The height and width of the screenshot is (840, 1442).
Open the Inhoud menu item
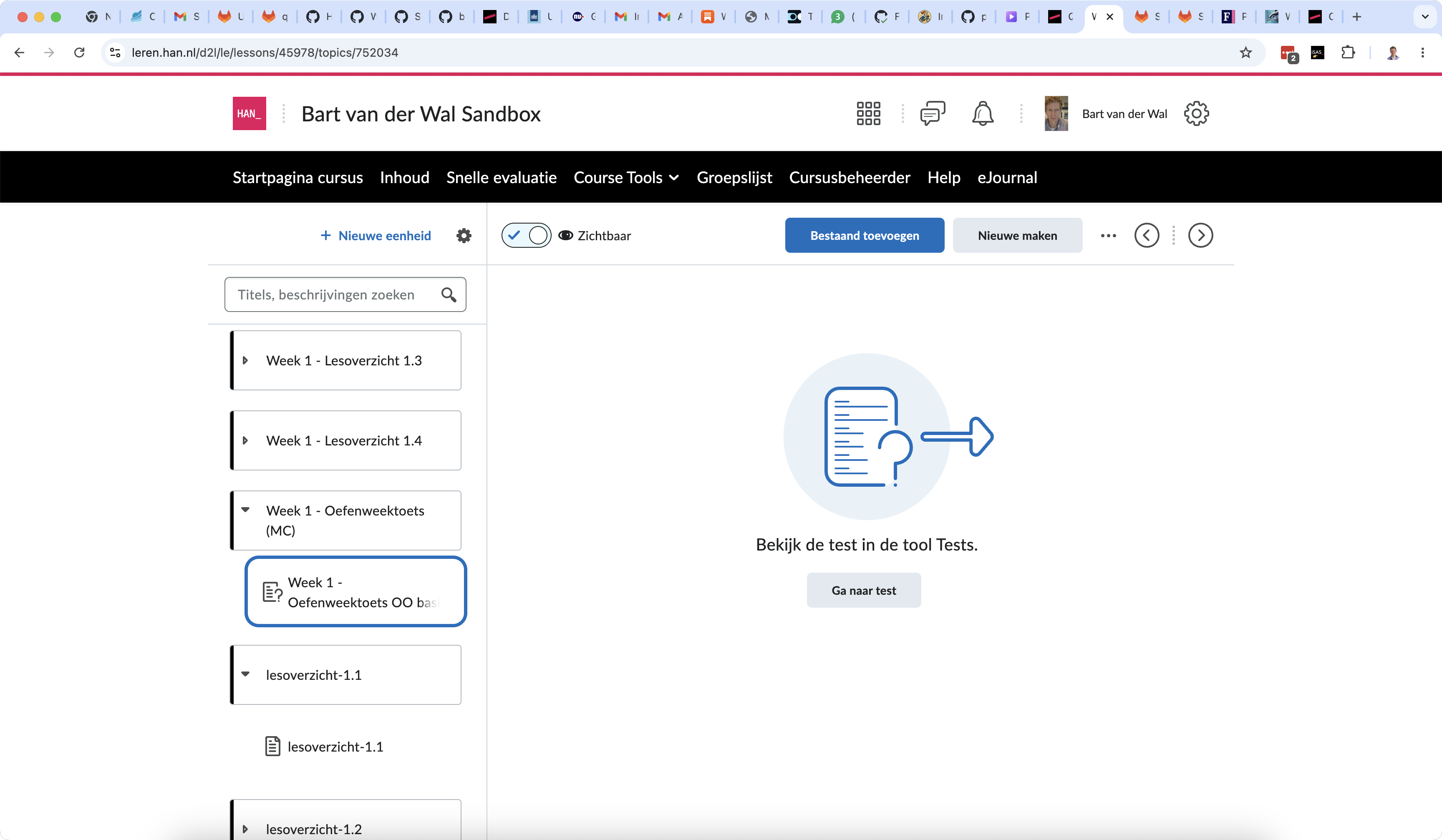coord(405,177)
